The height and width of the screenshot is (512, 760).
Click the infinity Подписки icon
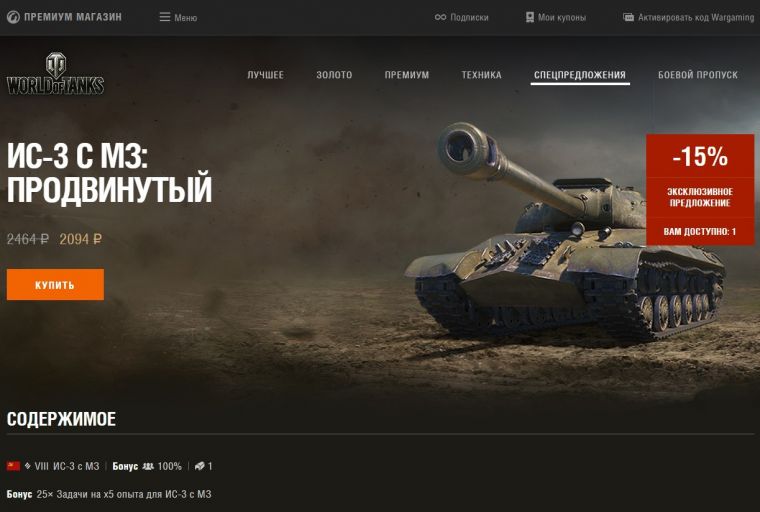pyautogui.click(x=440, y=17)
